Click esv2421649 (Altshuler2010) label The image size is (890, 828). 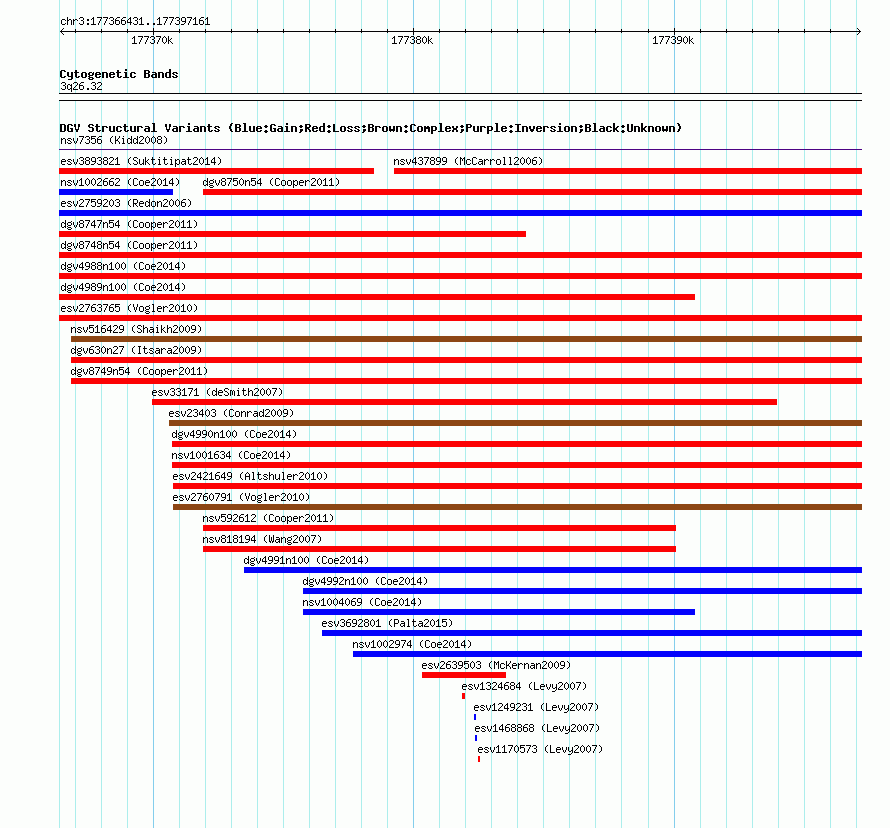click(x=250, y=476)
